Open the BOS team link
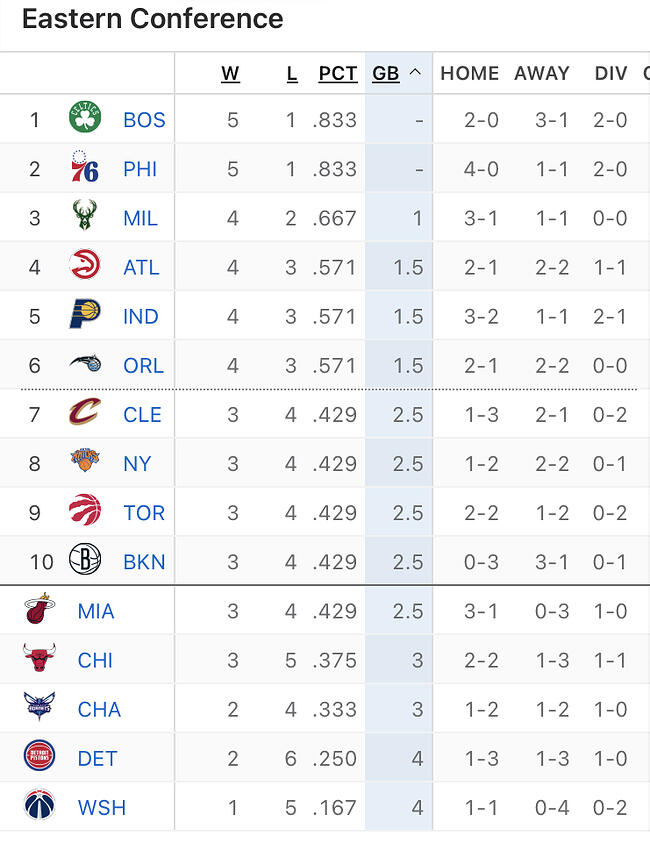The image size is (650, 850). [144, 120]
